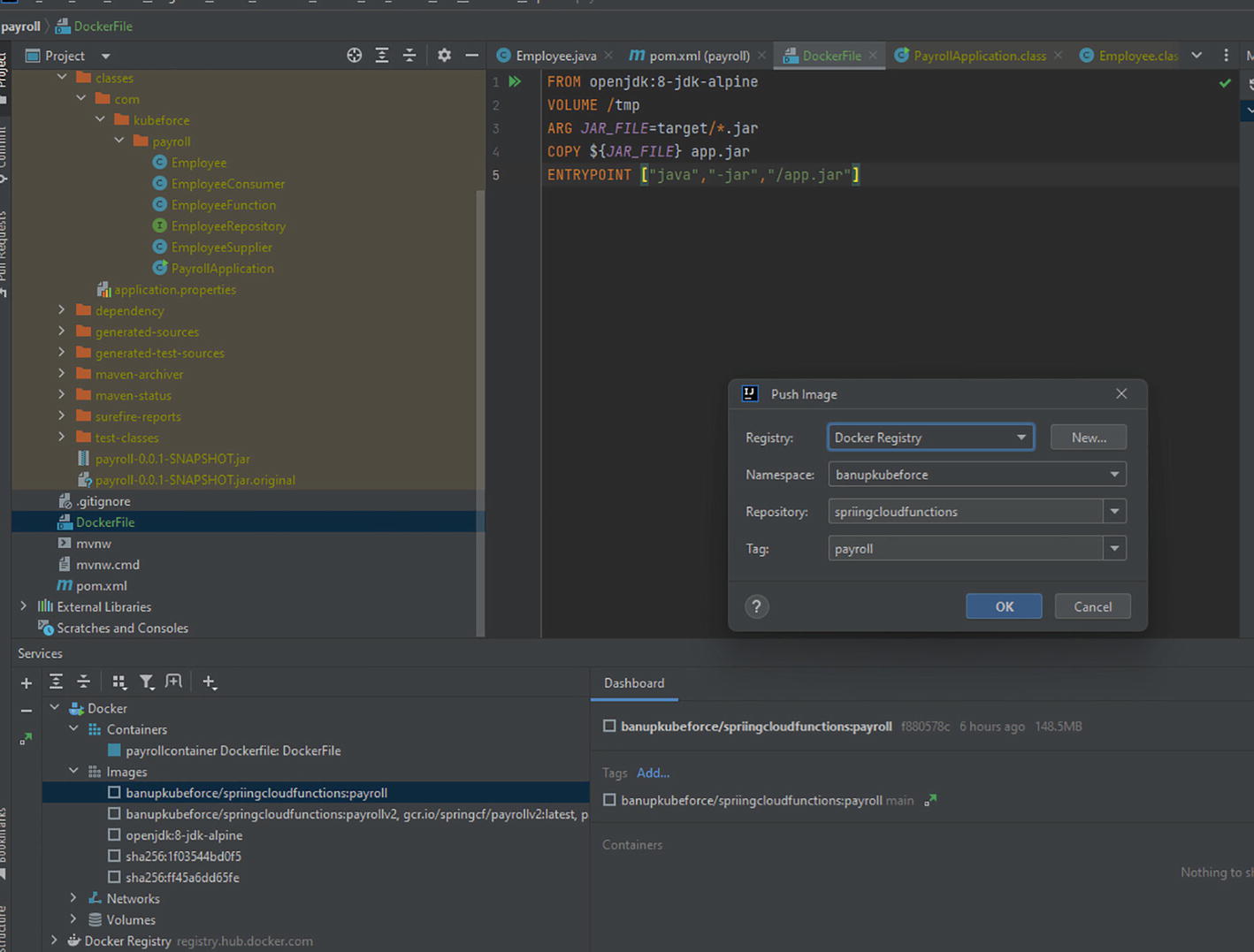Switch to the pom.xml (payroll) editor tab

point(699,56)
